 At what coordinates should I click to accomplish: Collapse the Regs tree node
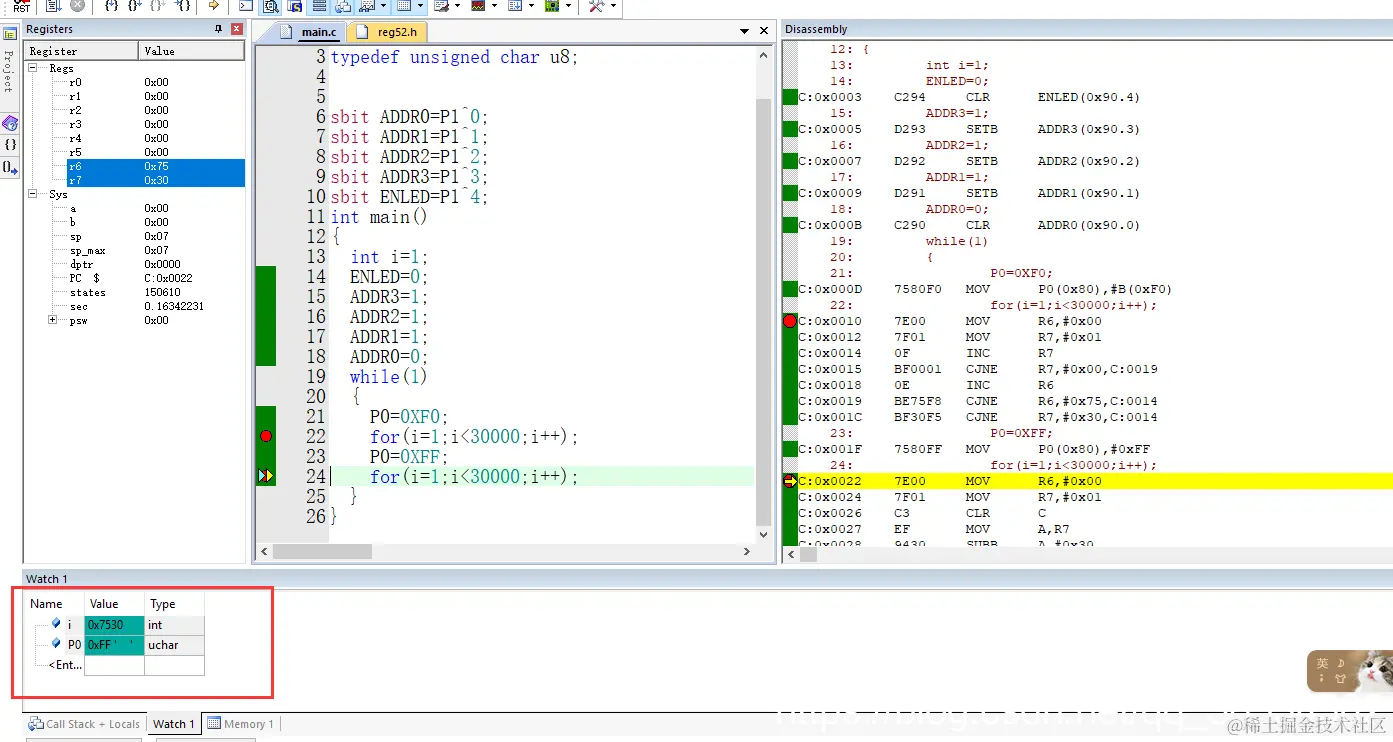tap(32, 68)
